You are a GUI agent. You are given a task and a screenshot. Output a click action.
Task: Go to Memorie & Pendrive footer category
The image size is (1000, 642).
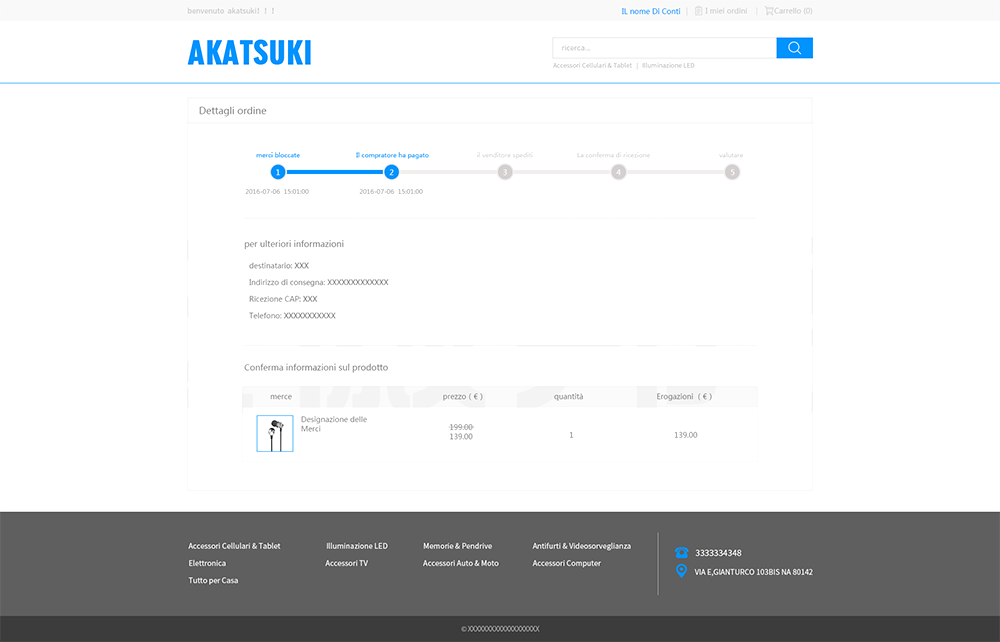point(457,546)
